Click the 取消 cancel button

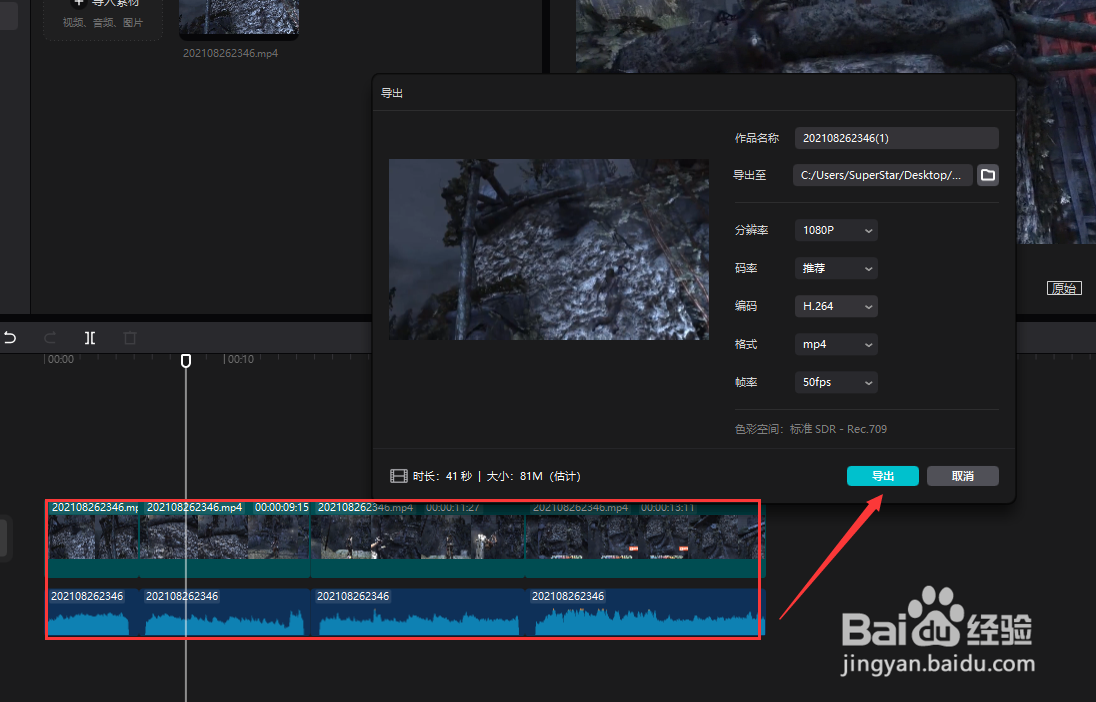tap(962, 475)
